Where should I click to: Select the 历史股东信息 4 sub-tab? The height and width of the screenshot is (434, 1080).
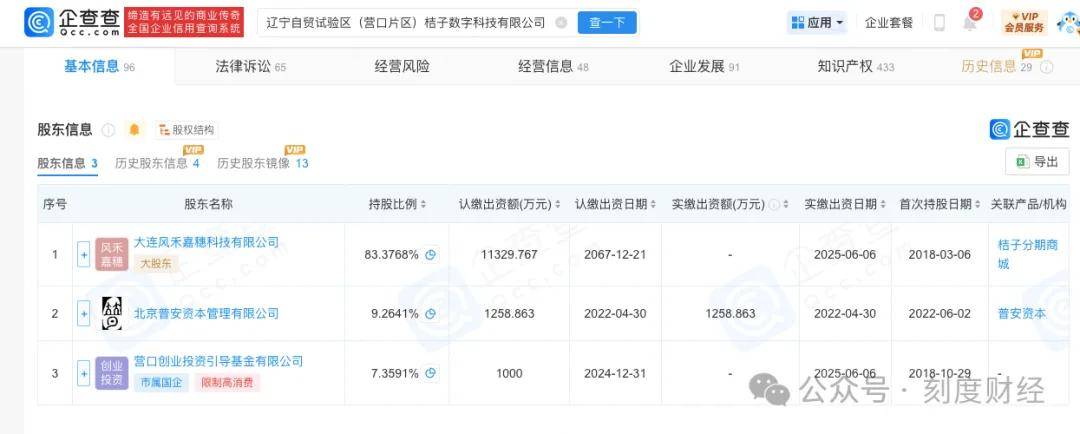click(157, 163)
